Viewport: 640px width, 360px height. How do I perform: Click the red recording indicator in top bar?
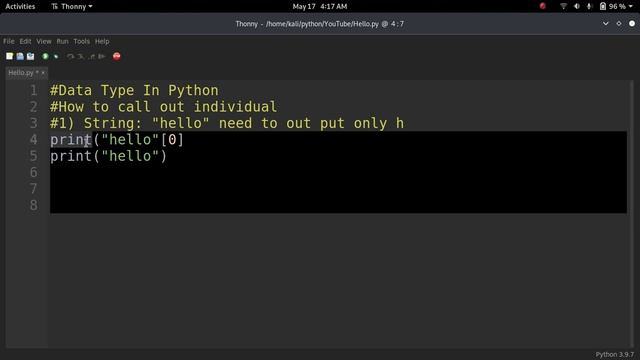[x=542, y=6]
